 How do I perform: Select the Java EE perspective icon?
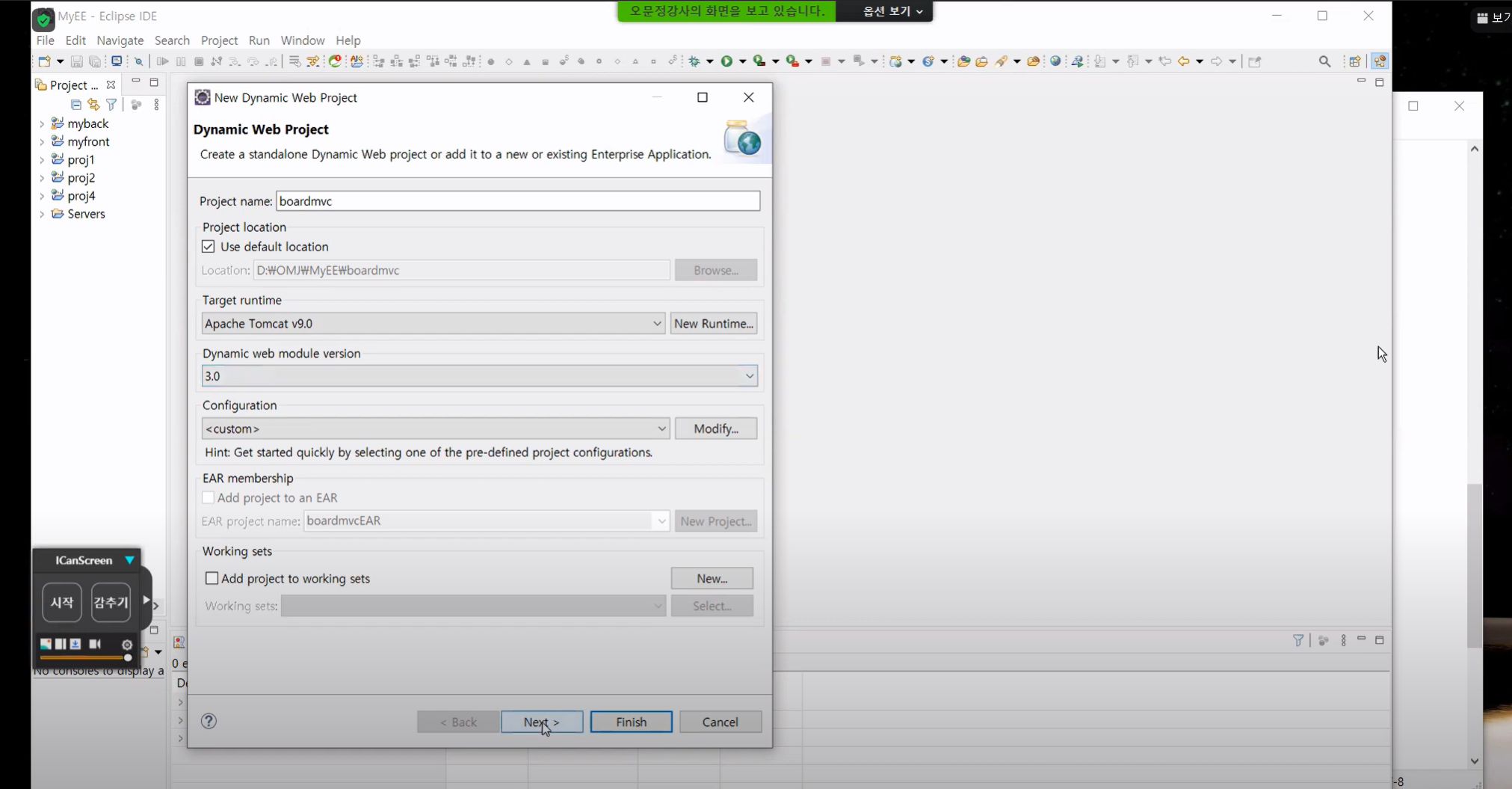(x=1380, y=61)
